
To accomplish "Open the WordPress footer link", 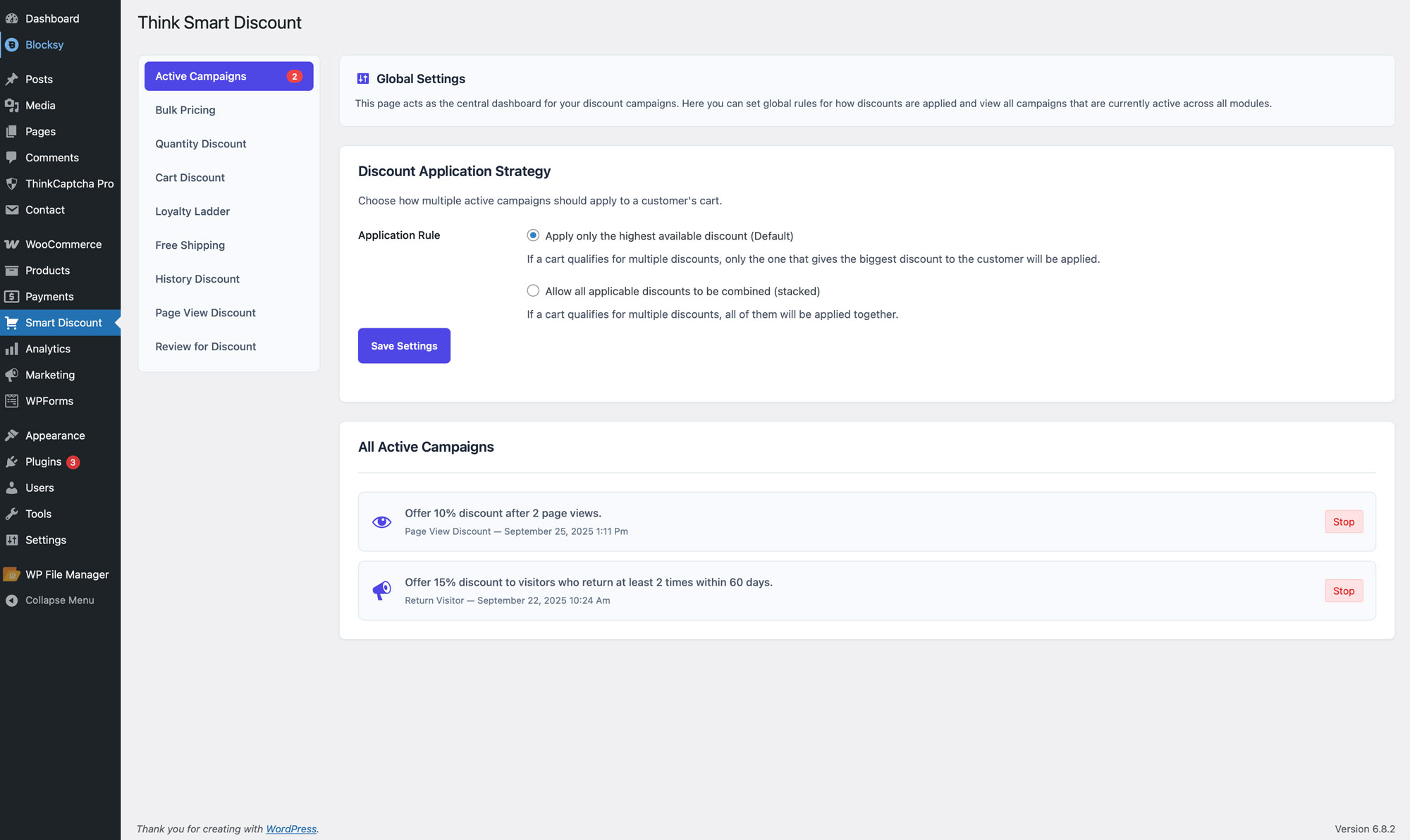I will [x=290, y=829].
